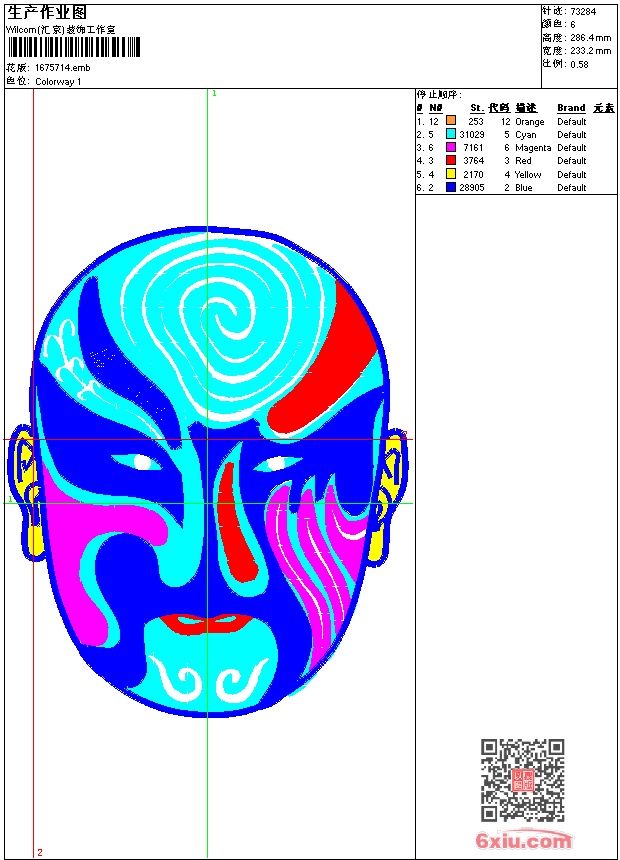Click stitch count 3764 in Red row

474,161
